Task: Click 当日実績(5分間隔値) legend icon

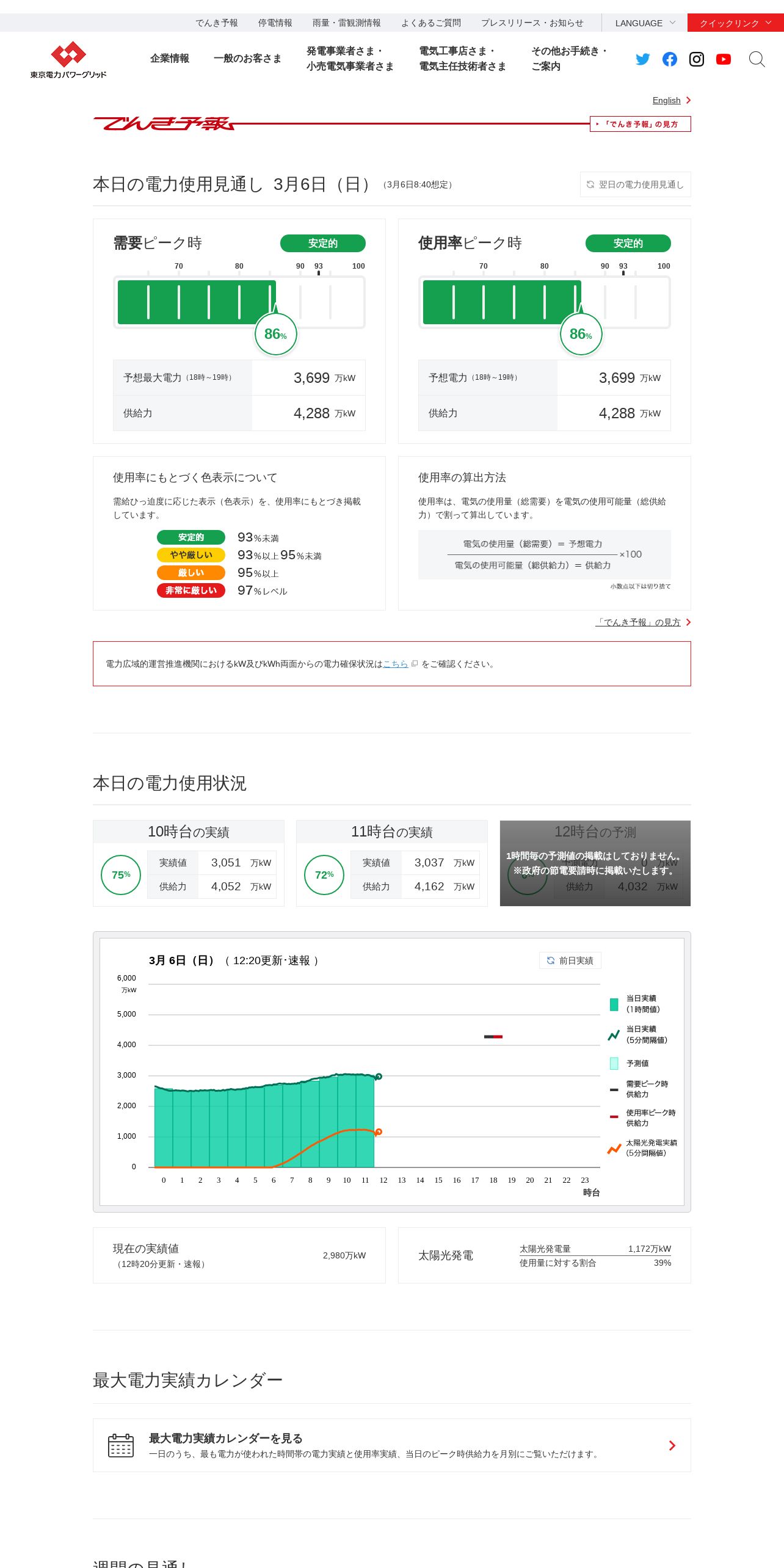Action: (614, 1035)
